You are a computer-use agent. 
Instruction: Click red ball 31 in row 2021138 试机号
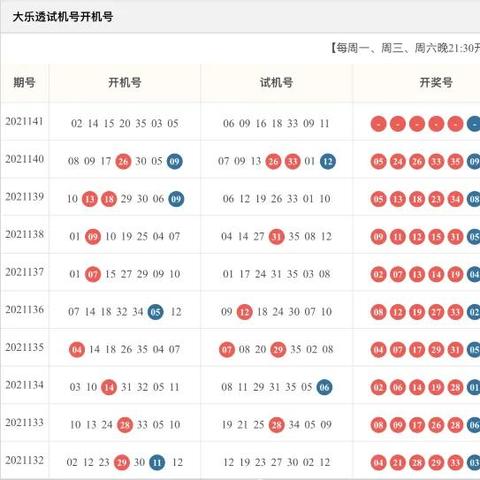(x=277, y=237)
